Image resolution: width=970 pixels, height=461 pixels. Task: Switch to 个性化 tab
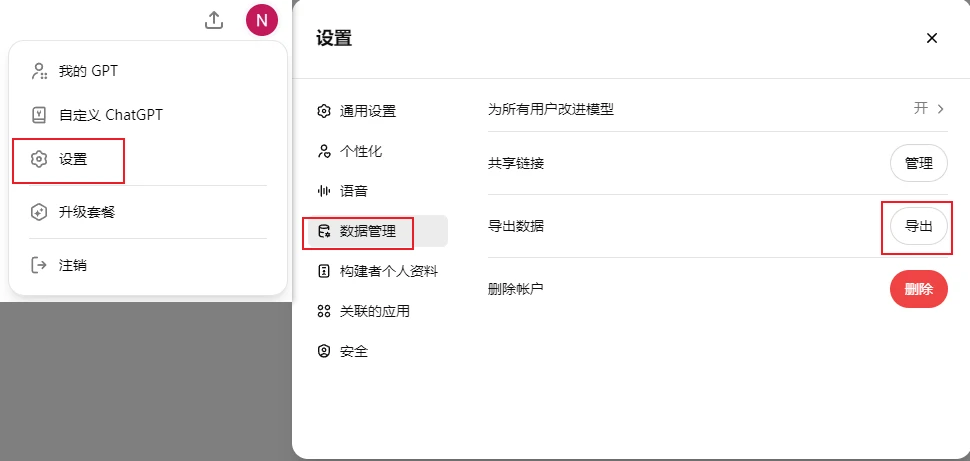pos(360,151)
